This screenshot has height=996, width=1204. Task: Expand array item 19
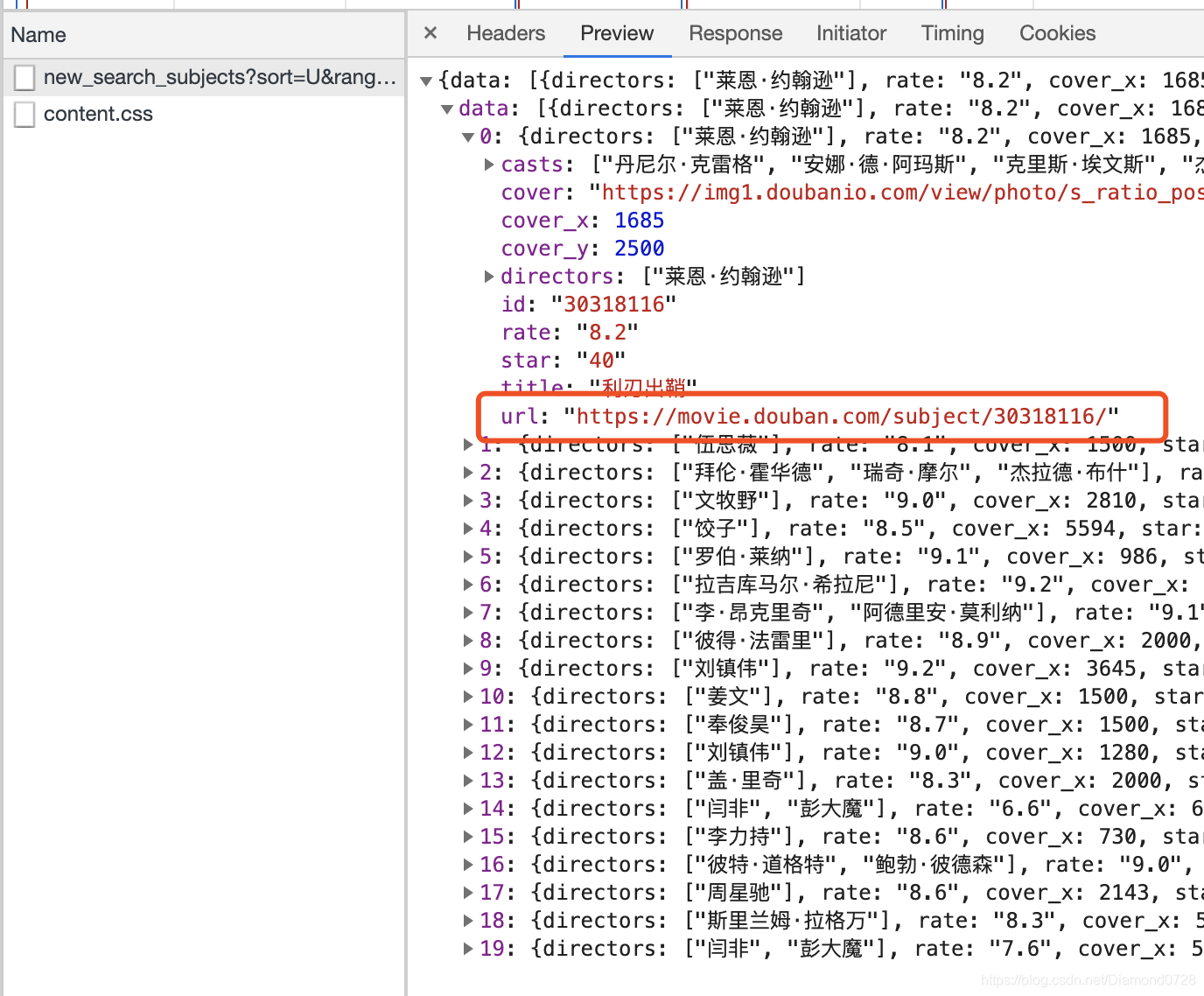(469, 949)
